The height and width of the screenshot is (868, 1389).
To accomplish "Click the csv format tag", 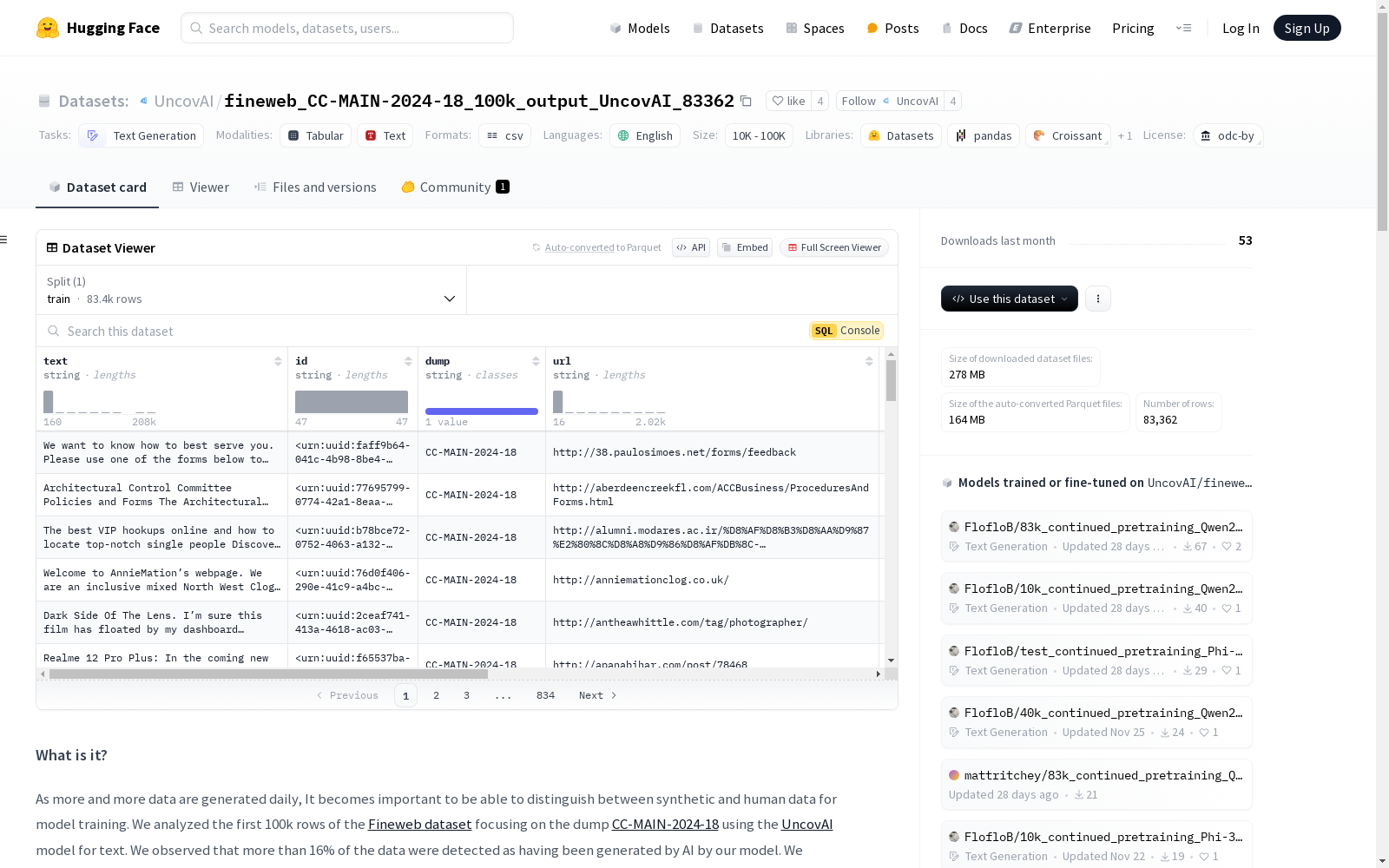I will (504, 135).
